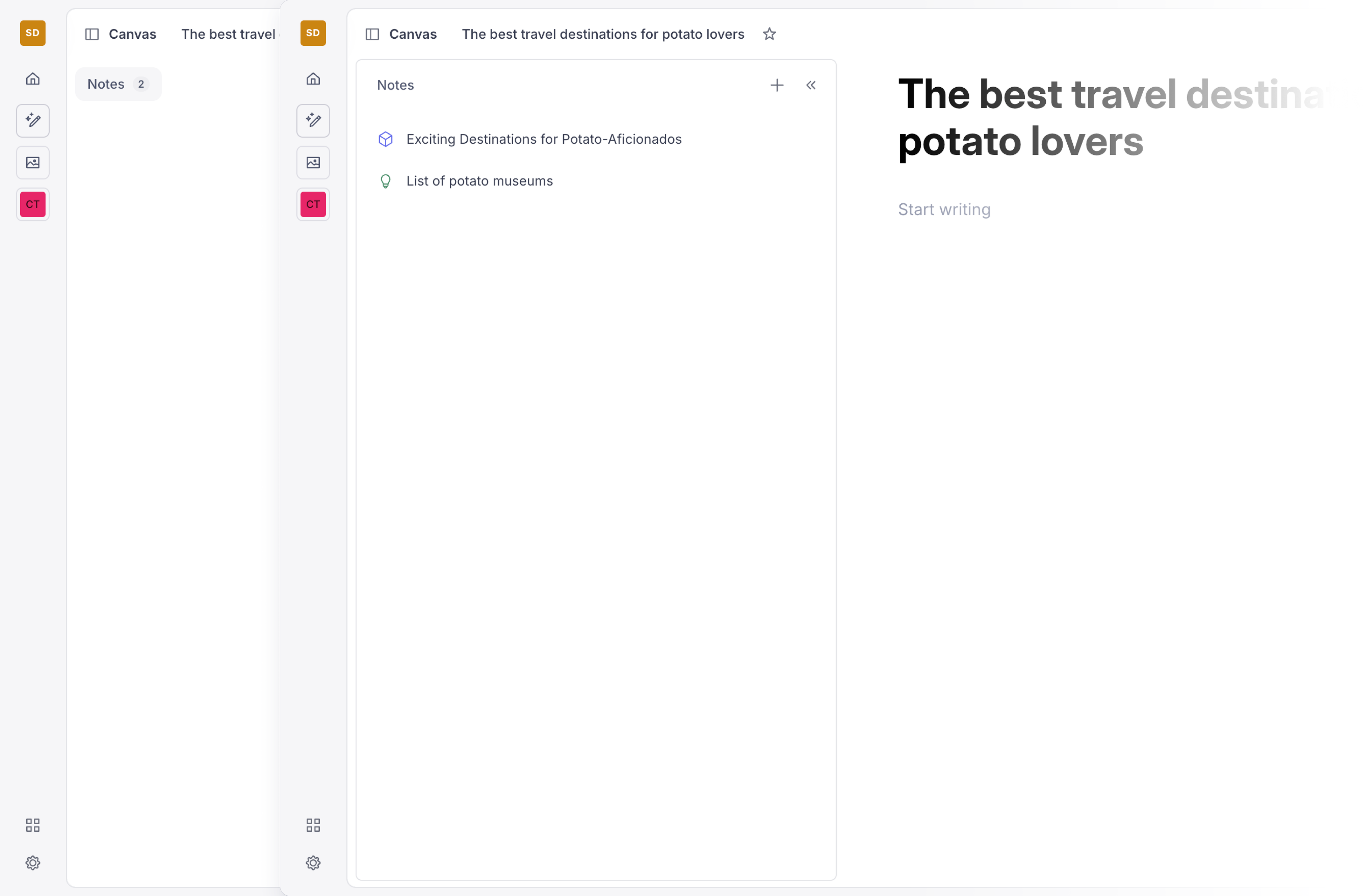Open image gallery icon in left sidebar
Viewport: 1363px width, 896px height.
pos(33,163)
